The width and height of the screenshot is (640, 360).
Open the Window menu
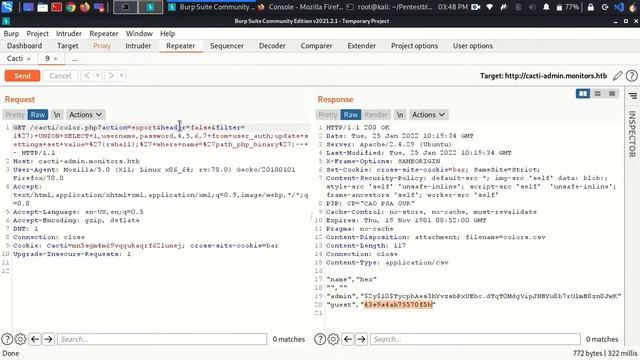[x=139, y=33]
